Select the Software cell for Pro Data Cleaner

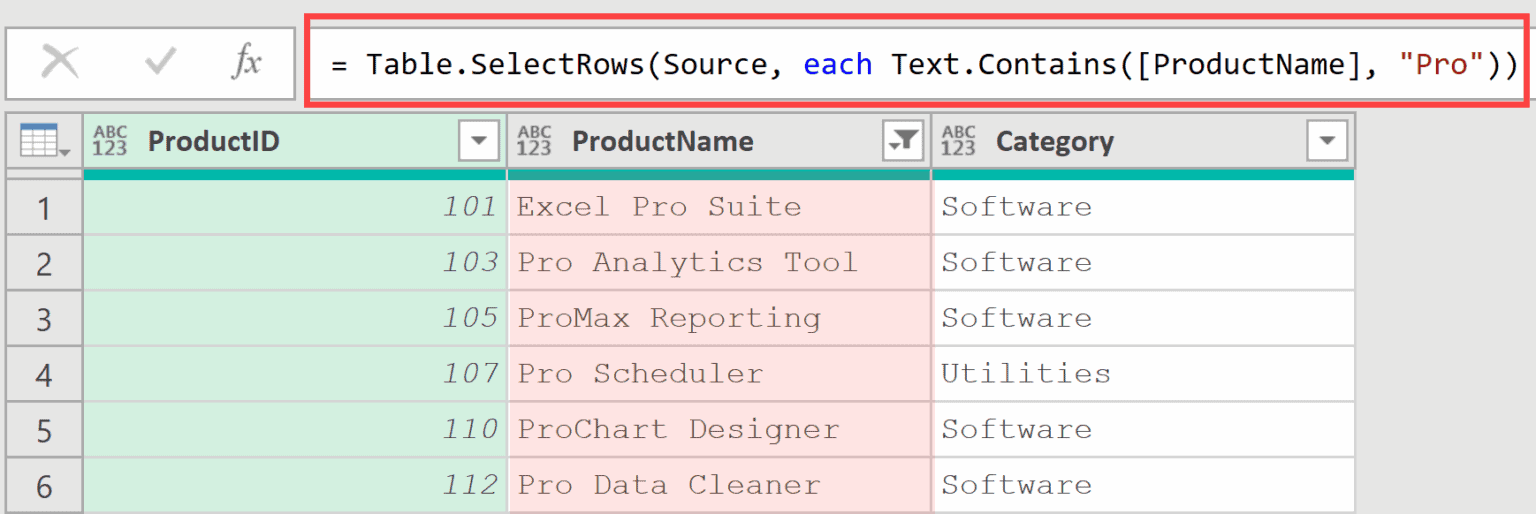pos(1143,486)
